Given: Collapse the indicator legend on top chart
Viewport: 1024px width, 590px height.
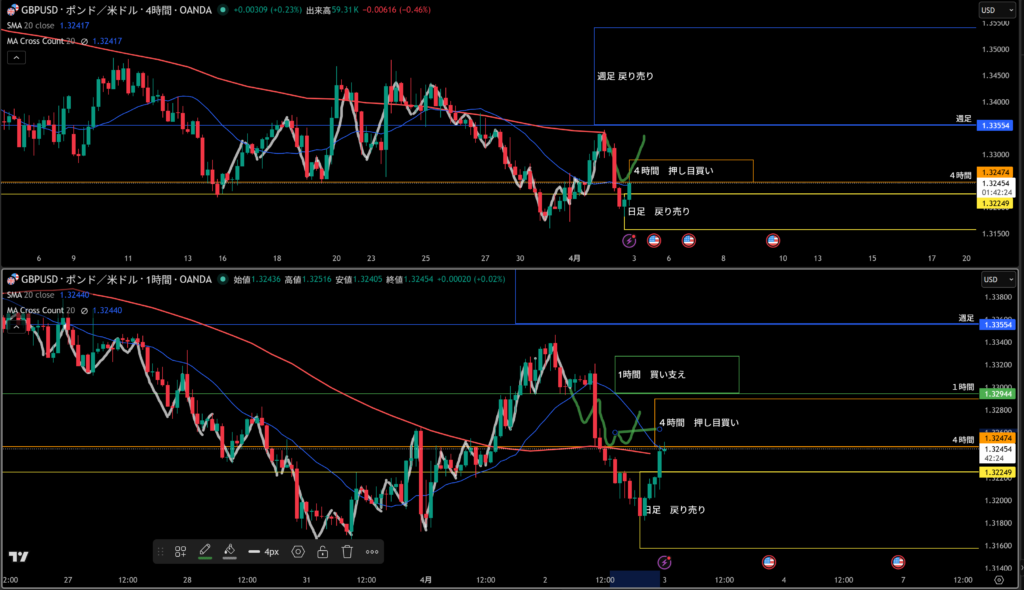Looking at the screenshot, I should point(18,58).
